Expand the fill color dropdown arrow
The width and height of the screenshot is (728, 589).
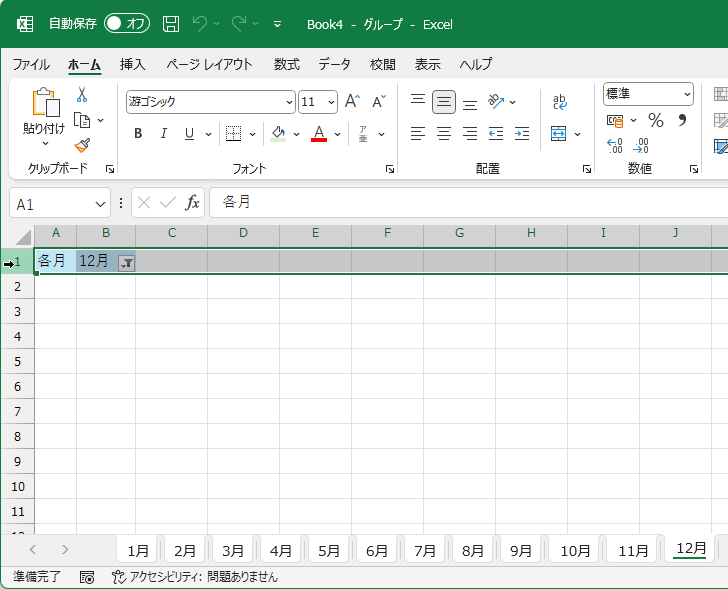click(x=297, y=134)
